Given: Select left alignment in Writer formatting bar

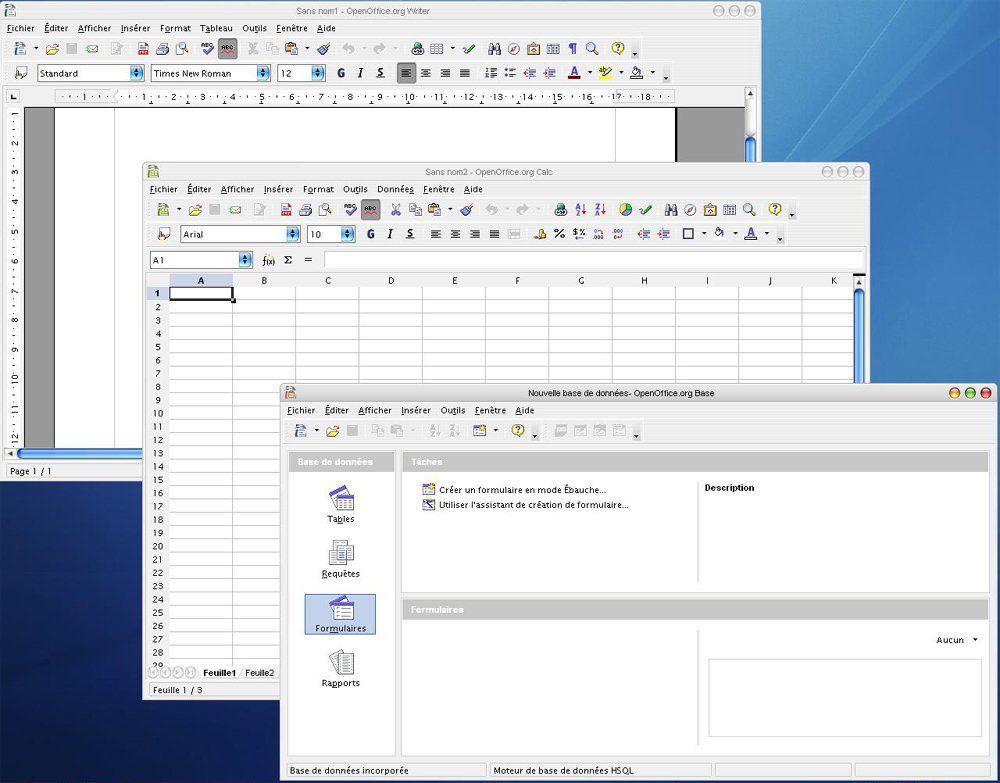Looking at the screenshot, I should pos(406,73).
